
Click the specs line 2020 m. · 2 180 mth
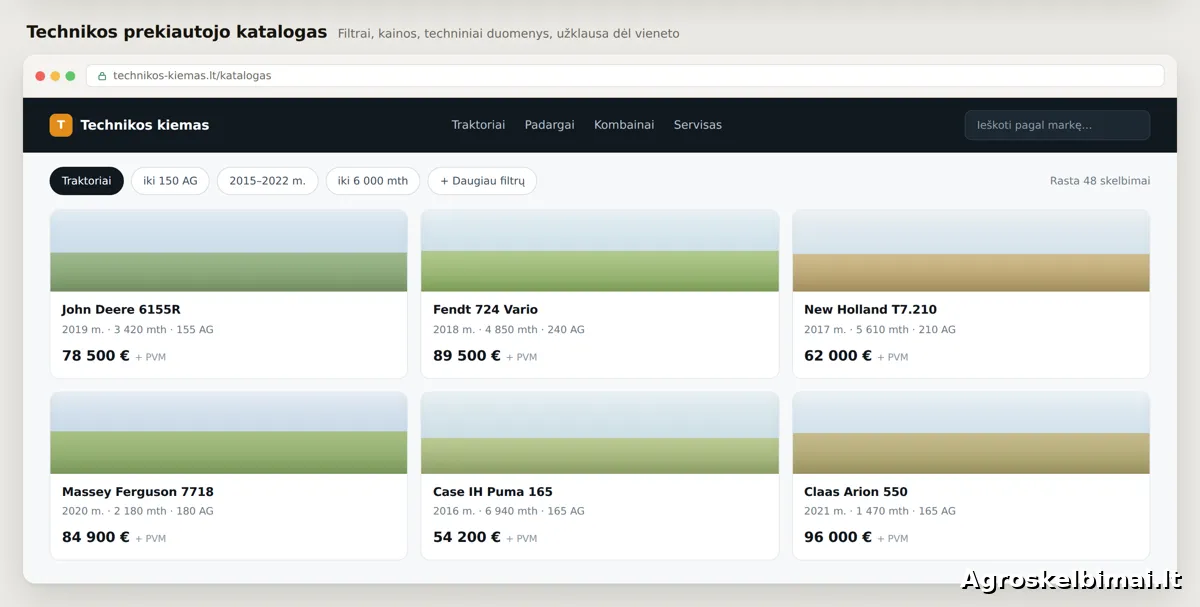point(138,512)
